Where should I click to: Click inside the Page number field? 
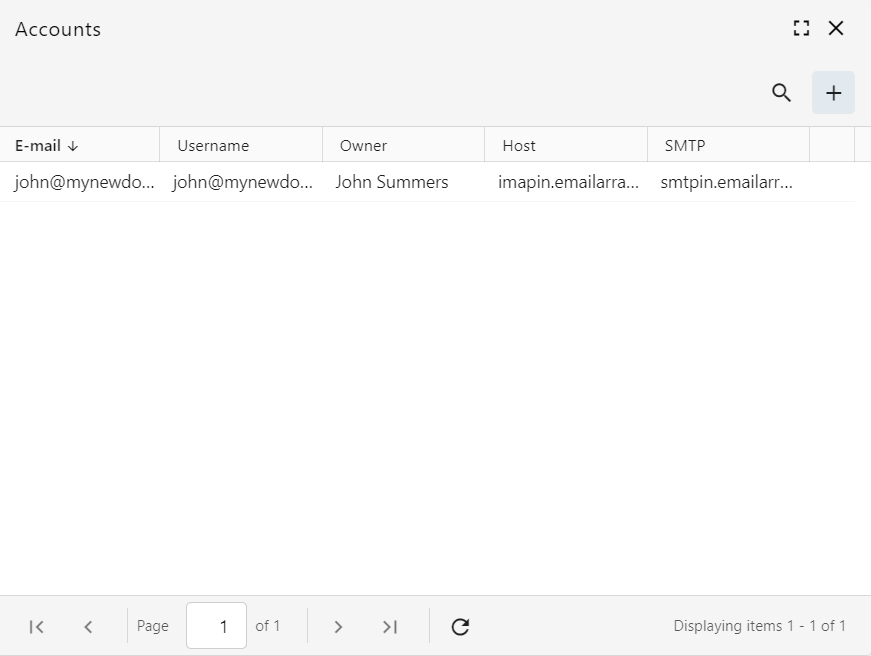(x=216, y=626)
